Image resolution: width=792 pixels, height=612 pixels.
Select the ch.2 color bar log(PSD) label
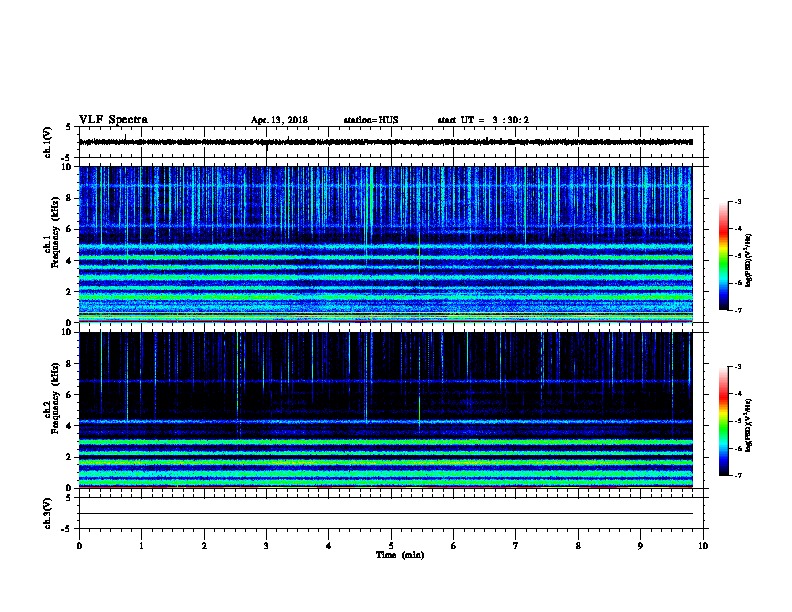pos(749,426)
